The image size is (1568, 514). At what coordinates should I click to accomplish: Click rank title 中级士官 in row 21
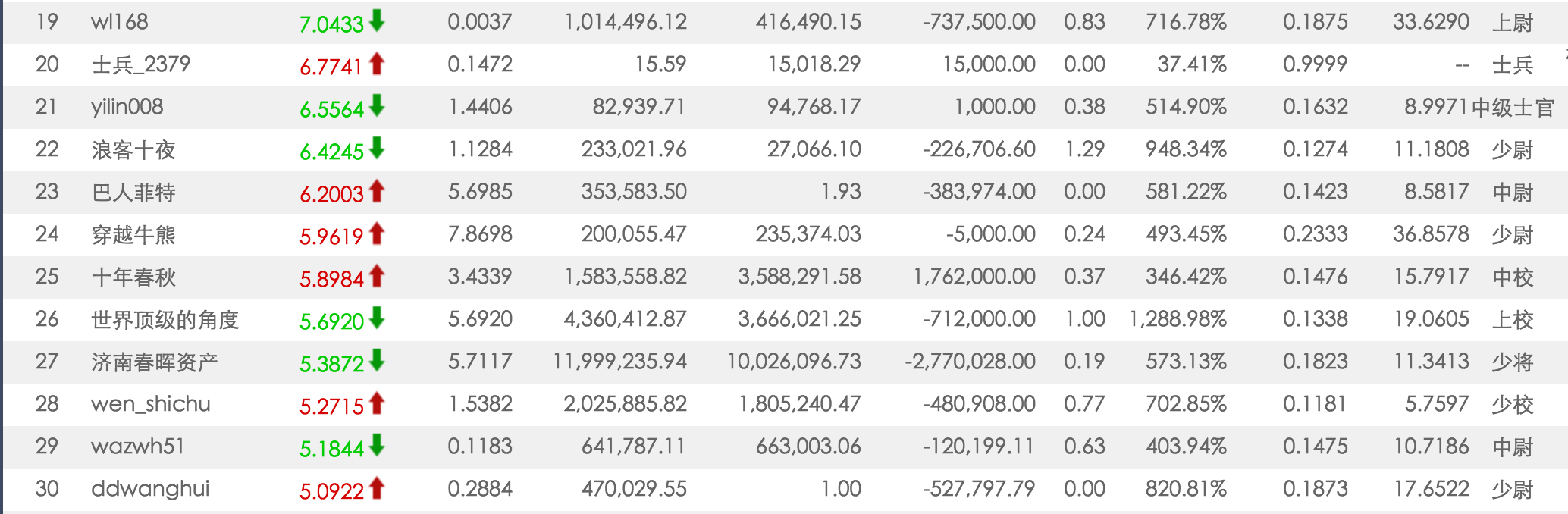click(x=1513, y=108)
